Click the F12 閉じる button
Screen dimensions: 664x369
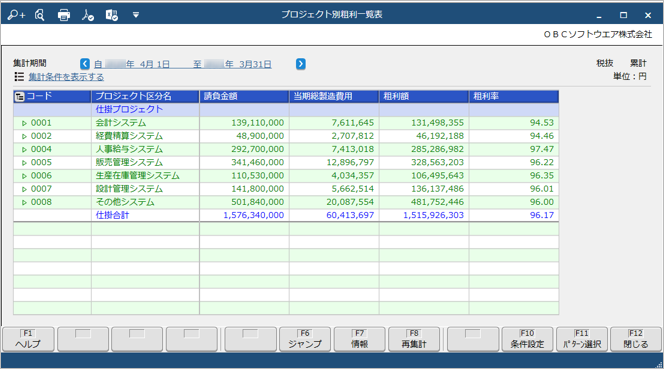tap(636, 339)
